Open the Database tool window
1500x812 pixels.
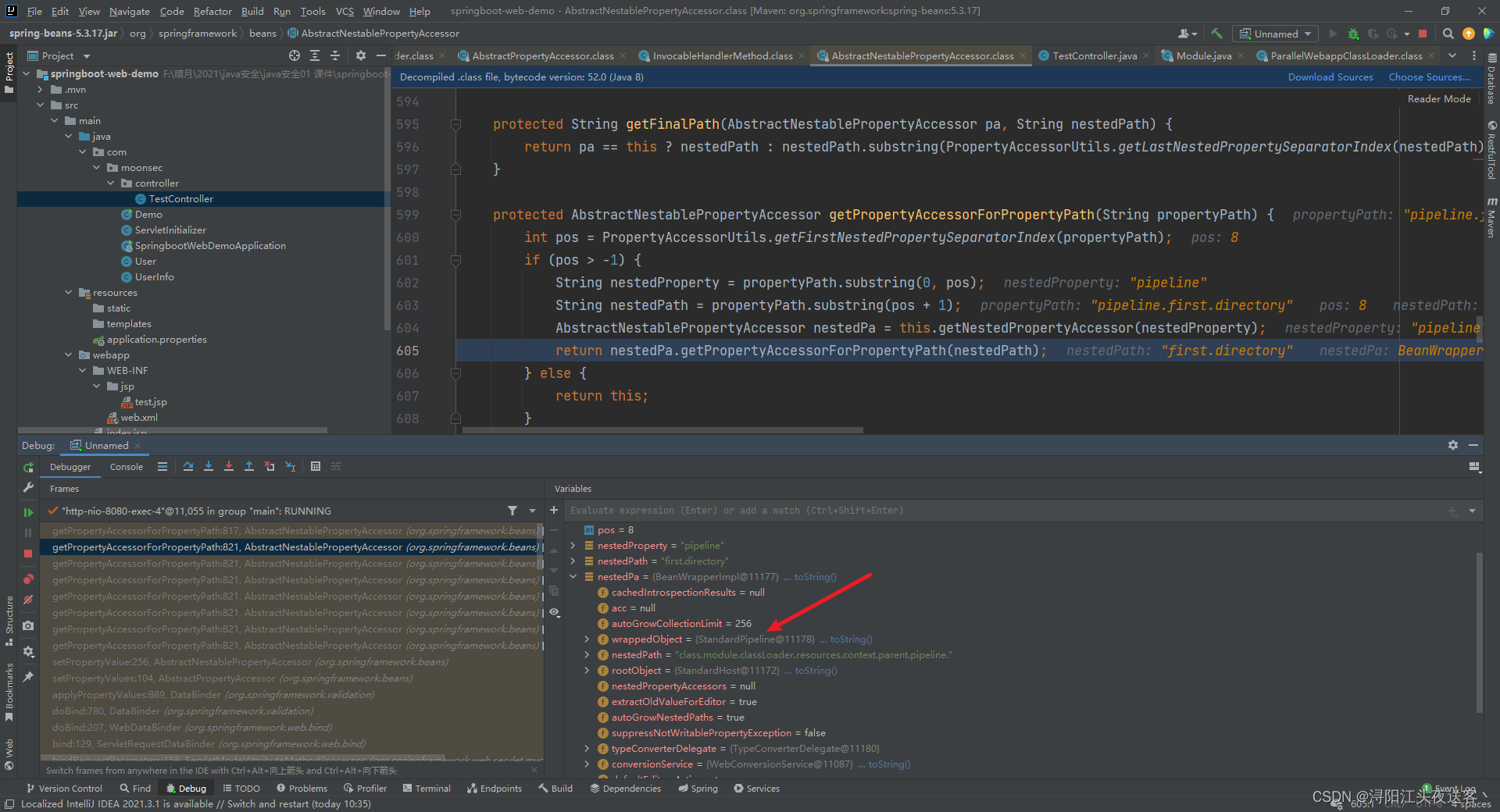tap(1491, 80)
